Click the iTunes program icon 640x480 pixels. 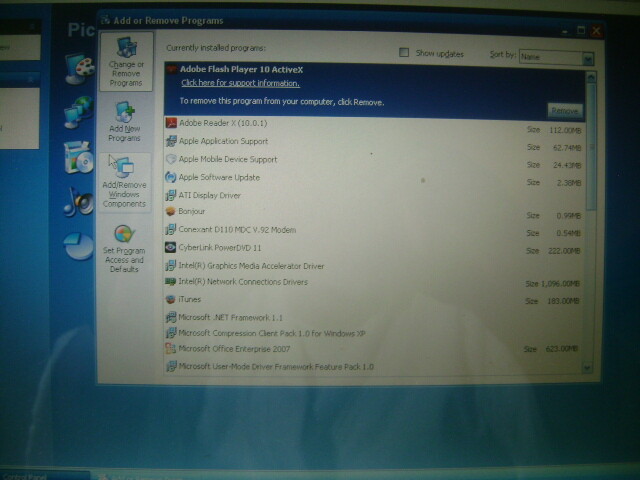pos(171,299)
